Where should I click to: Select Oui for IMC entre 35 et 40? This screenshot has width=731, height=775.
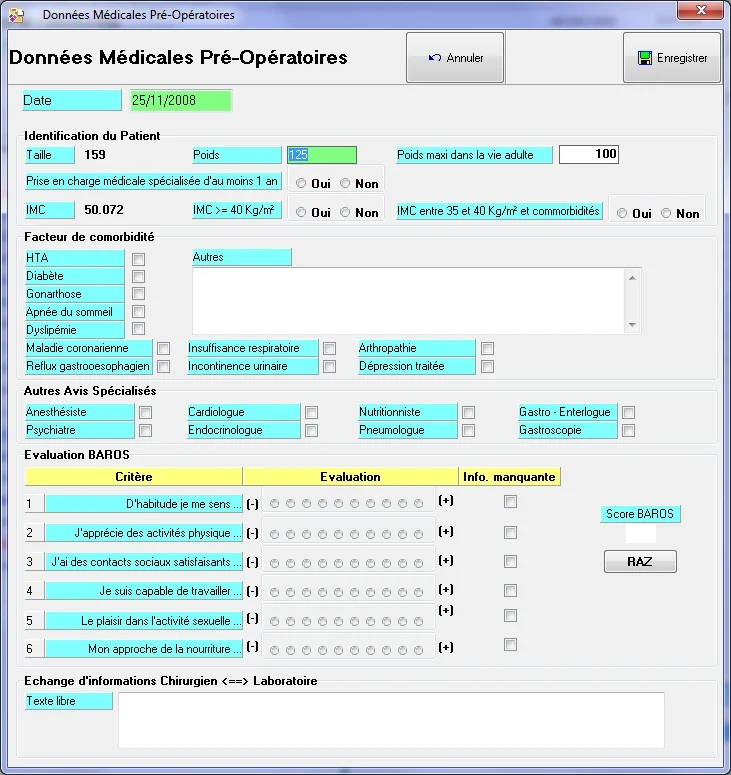(622, 213)
